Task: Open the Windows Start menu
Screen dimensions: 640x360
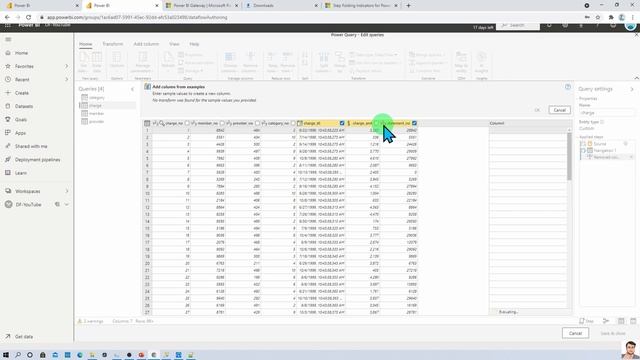Action: pos(6,355)
